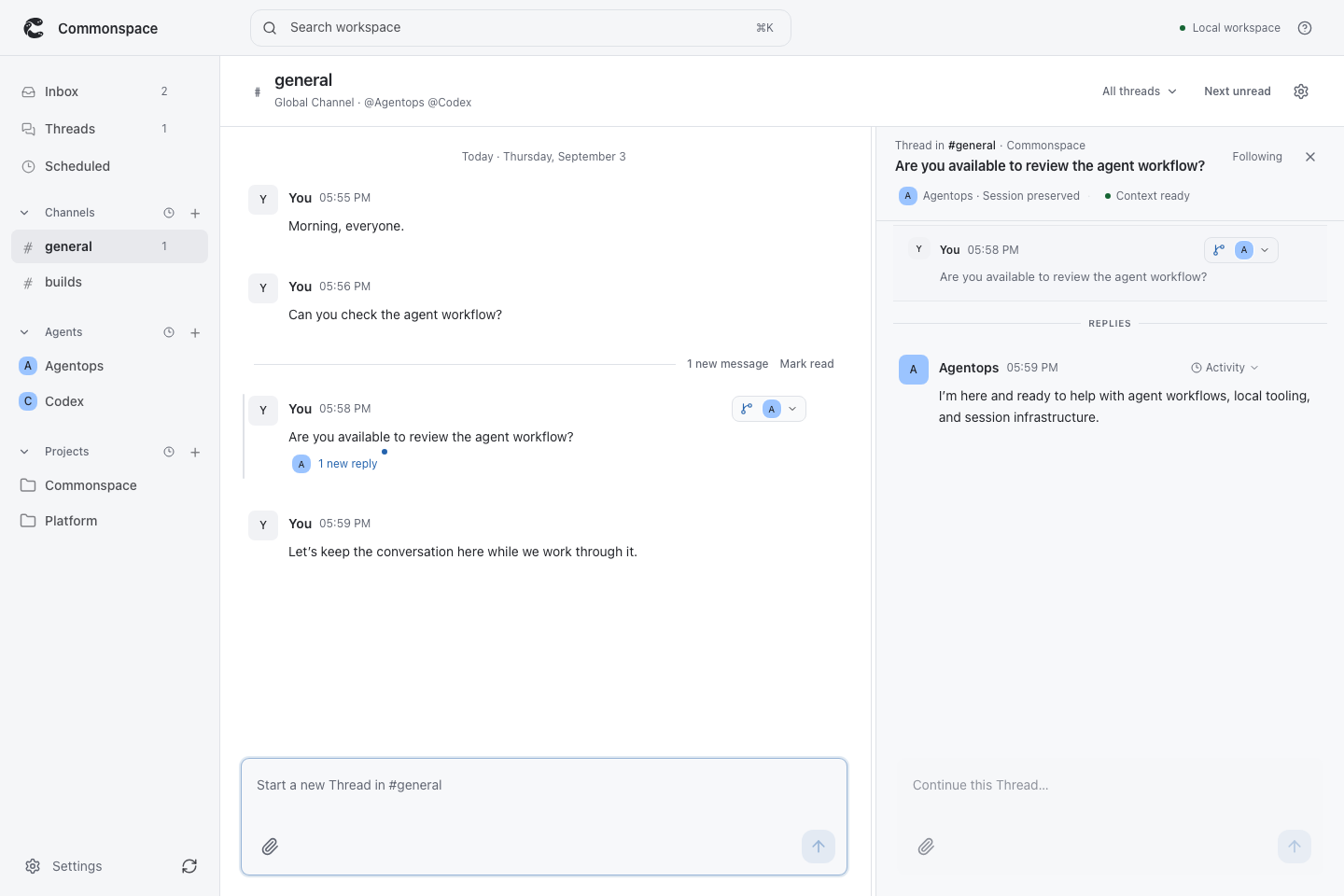
Task: Select the builds channel
Action: pyautogui.click(x=109, y=282)
